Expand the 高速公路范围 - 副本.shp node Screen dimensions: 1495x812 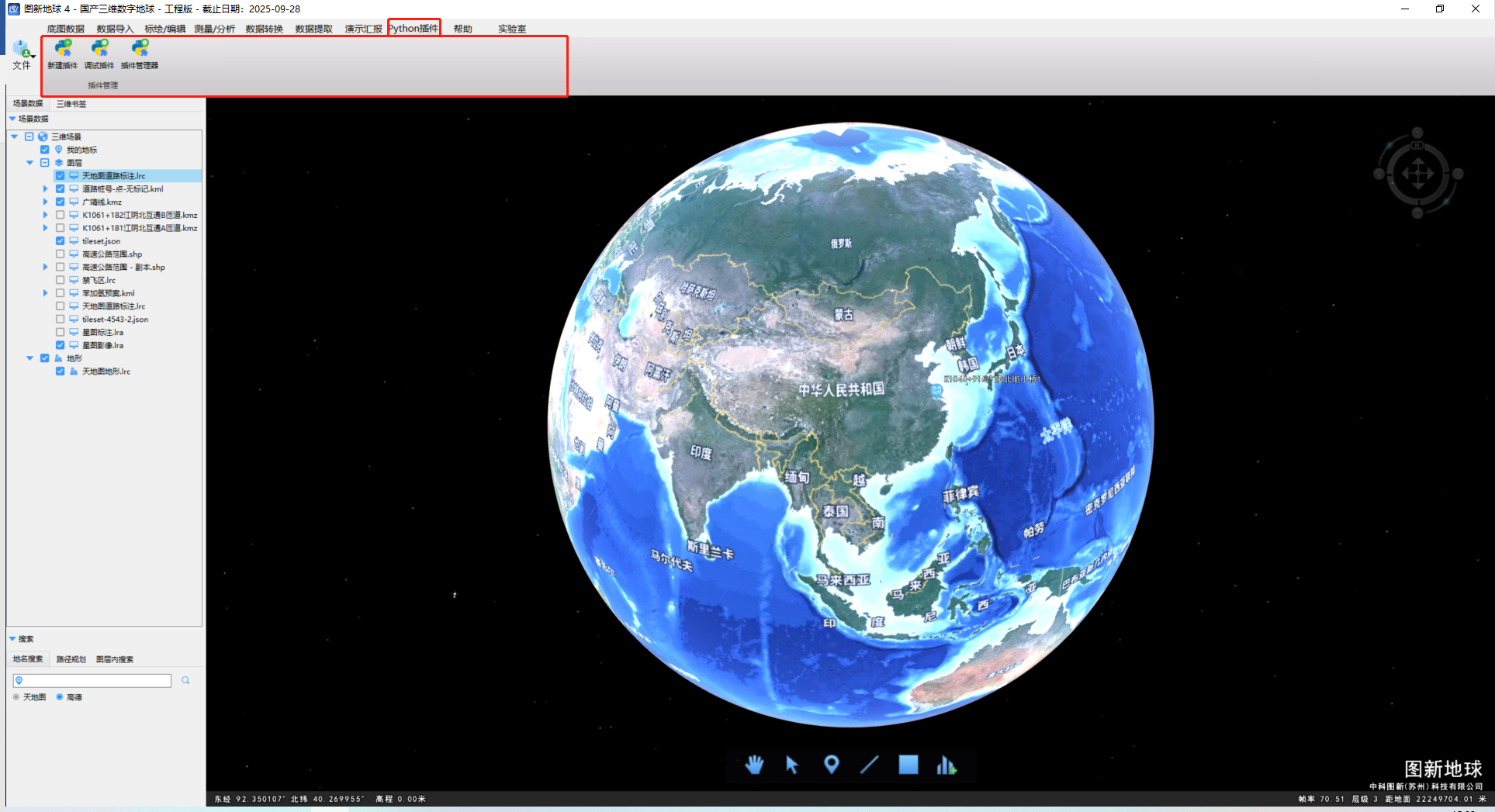45,267
